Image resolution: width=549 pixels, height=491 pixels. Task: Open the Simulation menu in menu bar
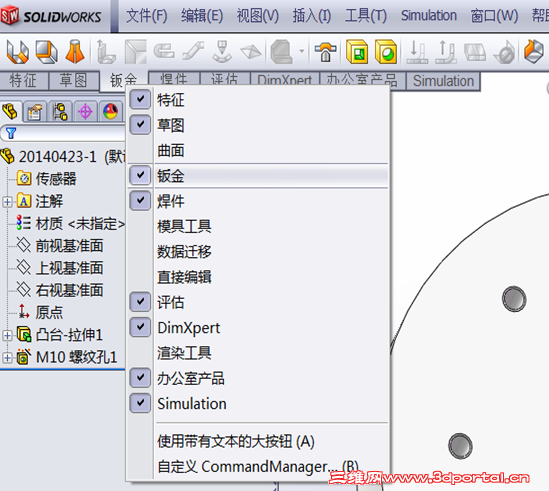click(x=429, y=16)
